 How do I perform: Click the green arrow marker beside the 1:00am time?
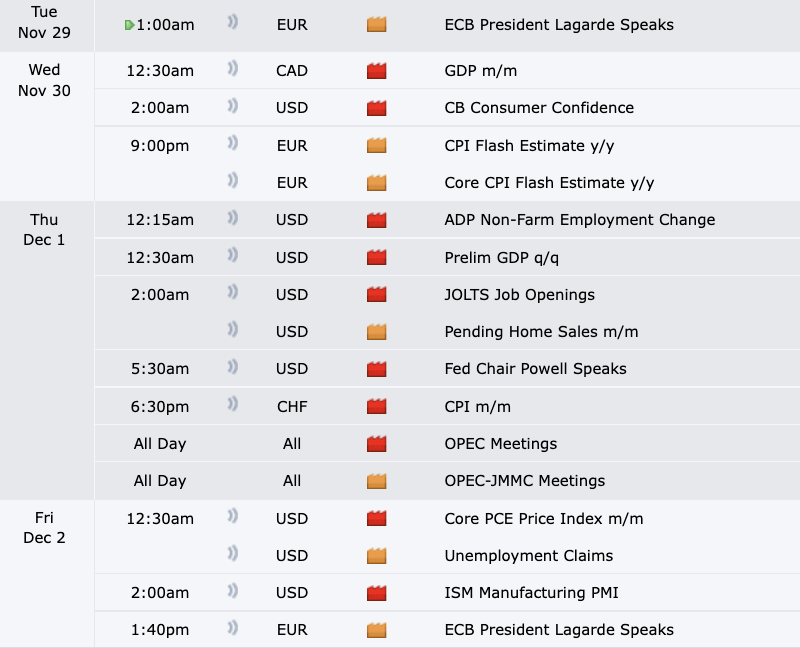tap(130, 24)
